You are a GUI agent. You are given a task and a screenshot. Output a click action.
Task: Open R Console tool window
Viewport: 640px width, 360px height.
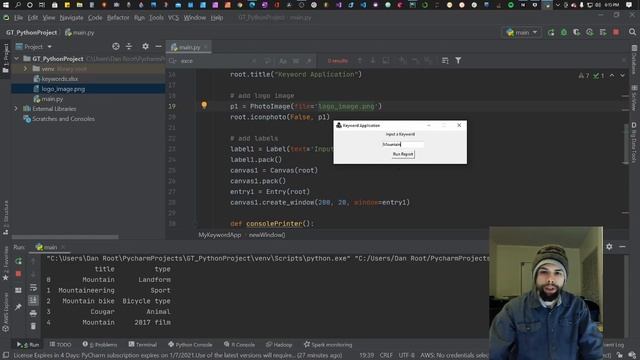coord(239,344)
